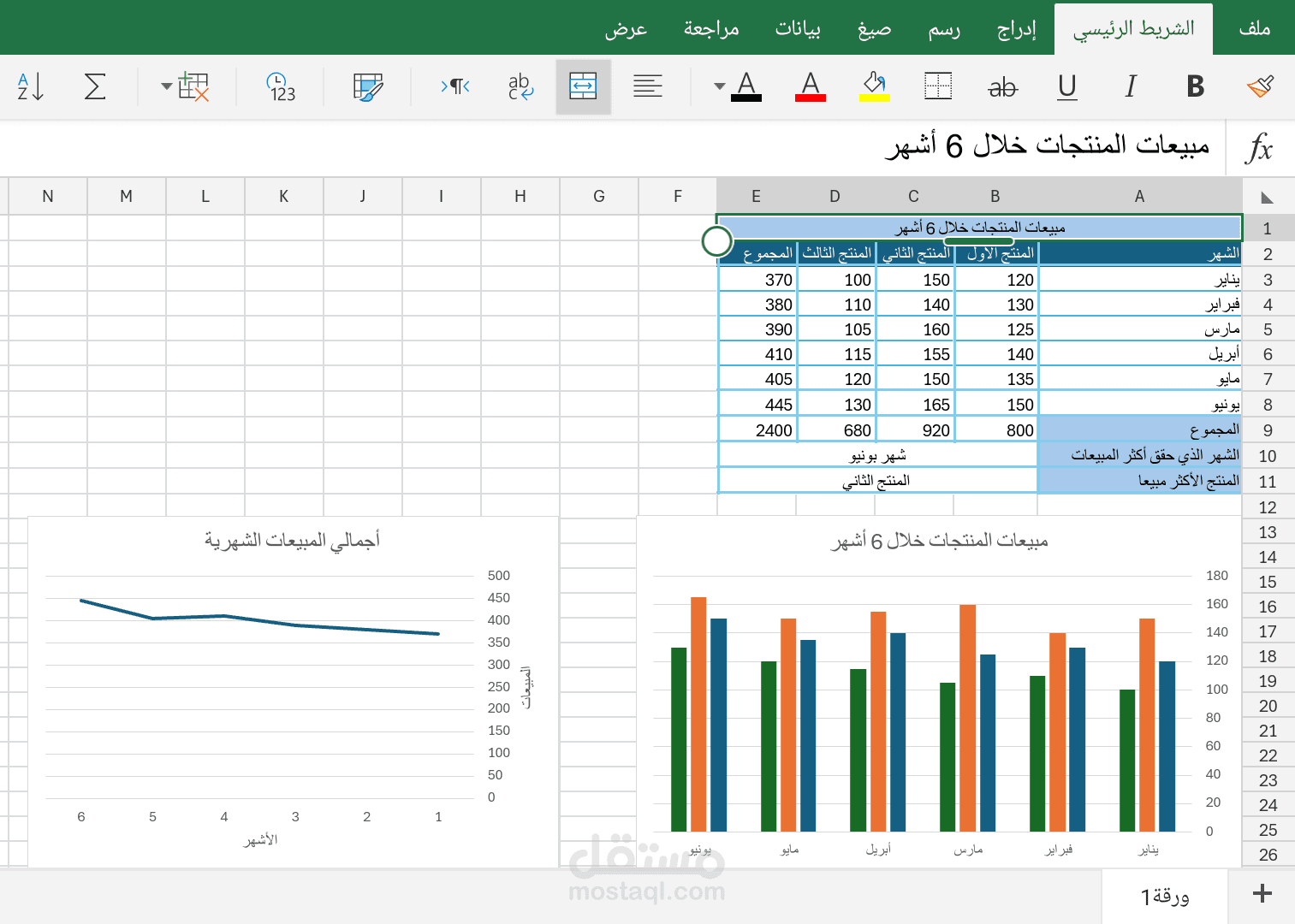The height and width of the screenshot is (924, 1295).
Task: Click the format painter icon
Action: (x=1260, y=86)
